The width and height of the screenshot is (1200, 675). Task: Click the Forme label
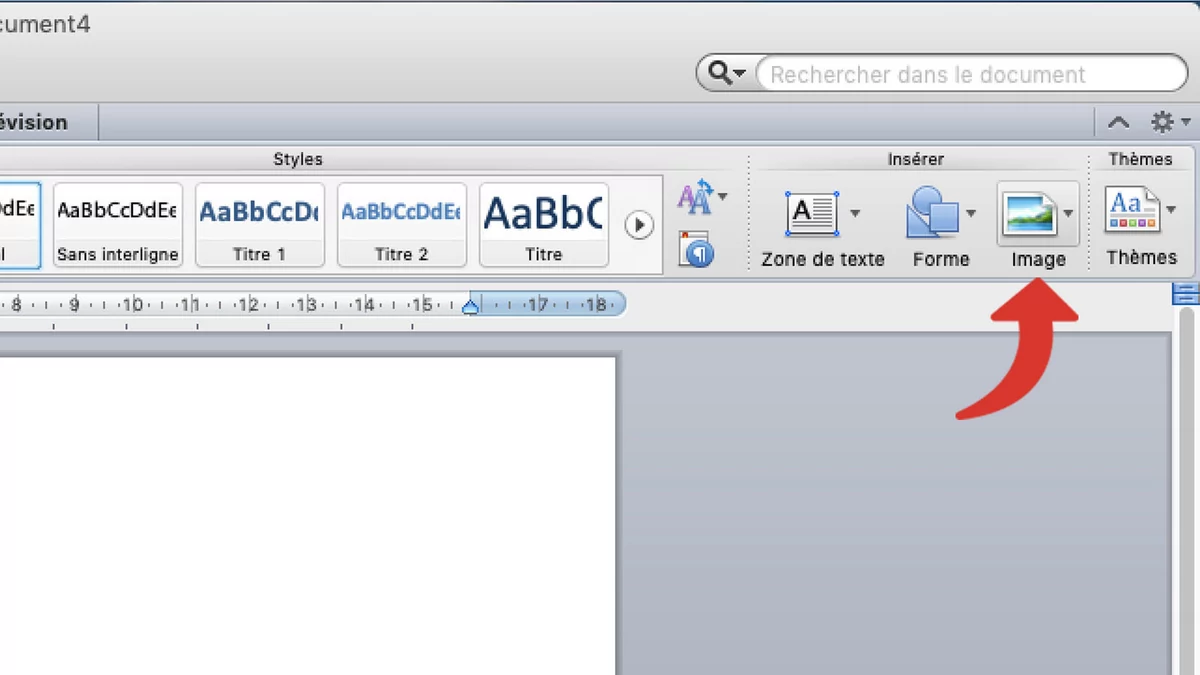[x=941, y=259]
